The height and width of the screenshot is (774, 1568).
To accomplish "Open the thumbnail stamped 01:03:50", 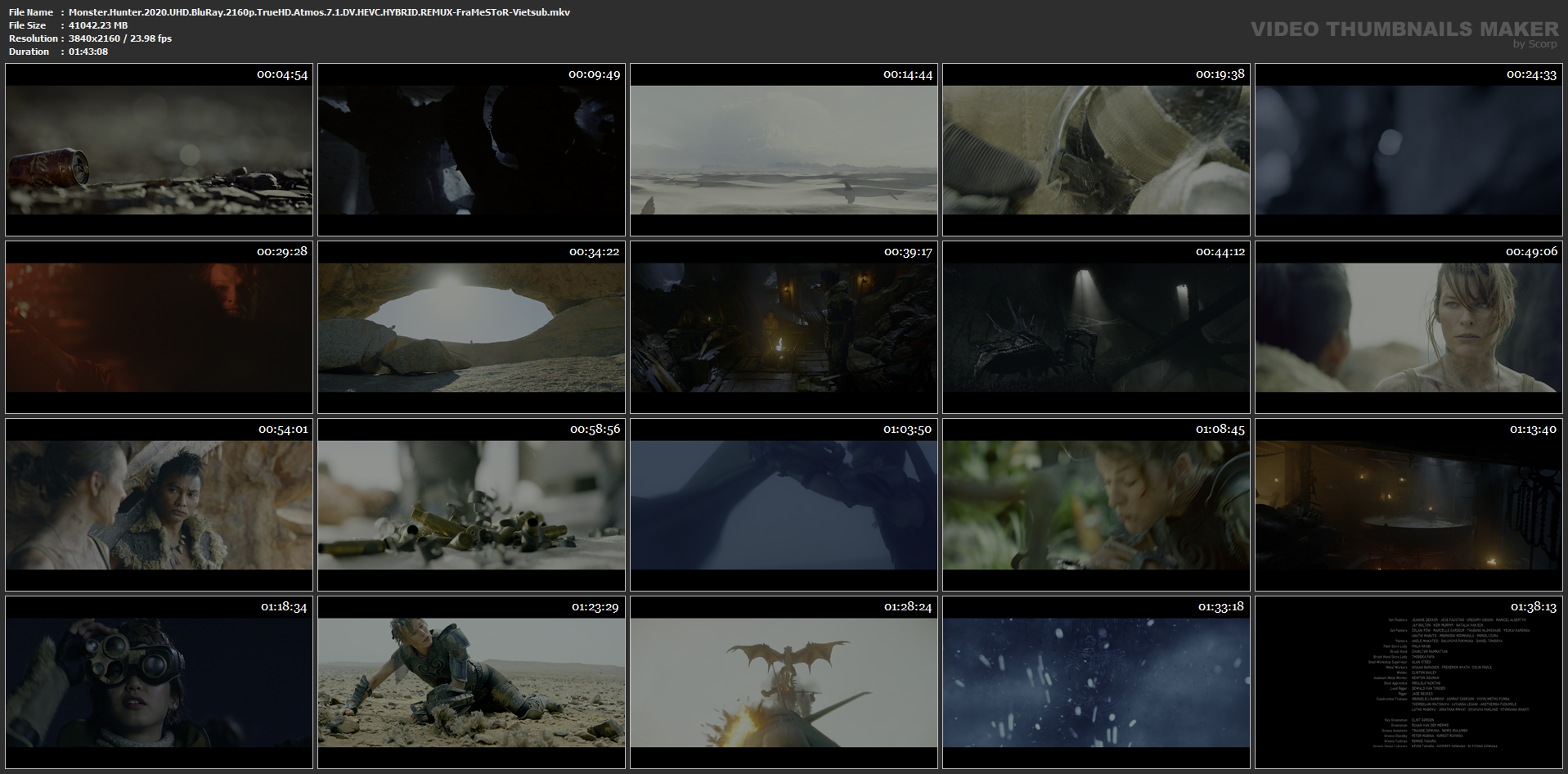I will [784, 505].
